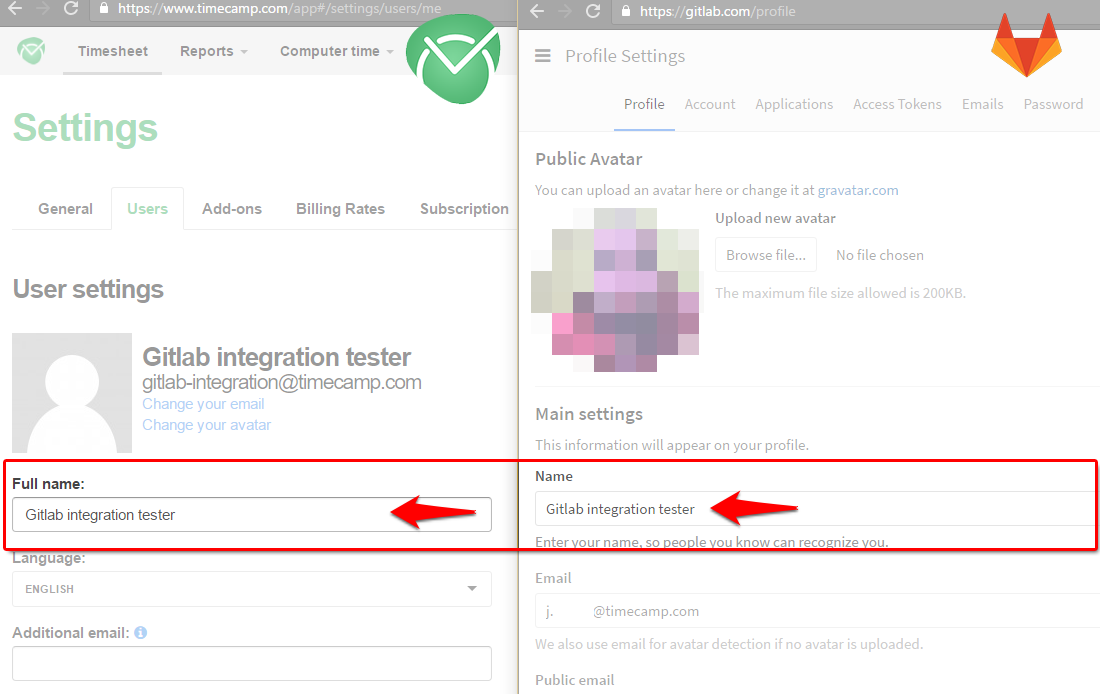Click gitlab-integration@timecamp.com email text
The image size is (1100, 694).
(x=282, y=382)
